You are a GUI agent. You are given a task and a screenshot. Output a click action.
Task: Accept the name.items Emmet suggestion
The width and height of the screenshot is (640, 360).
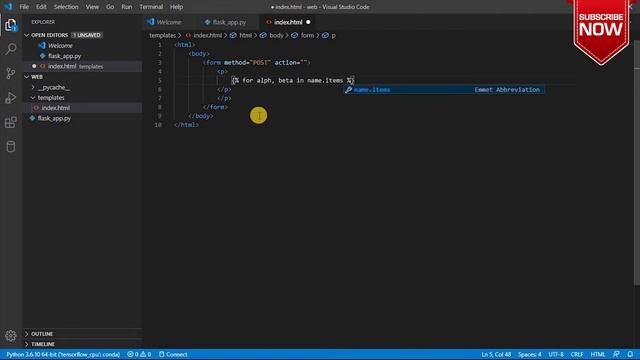click(x=444, y=90)
